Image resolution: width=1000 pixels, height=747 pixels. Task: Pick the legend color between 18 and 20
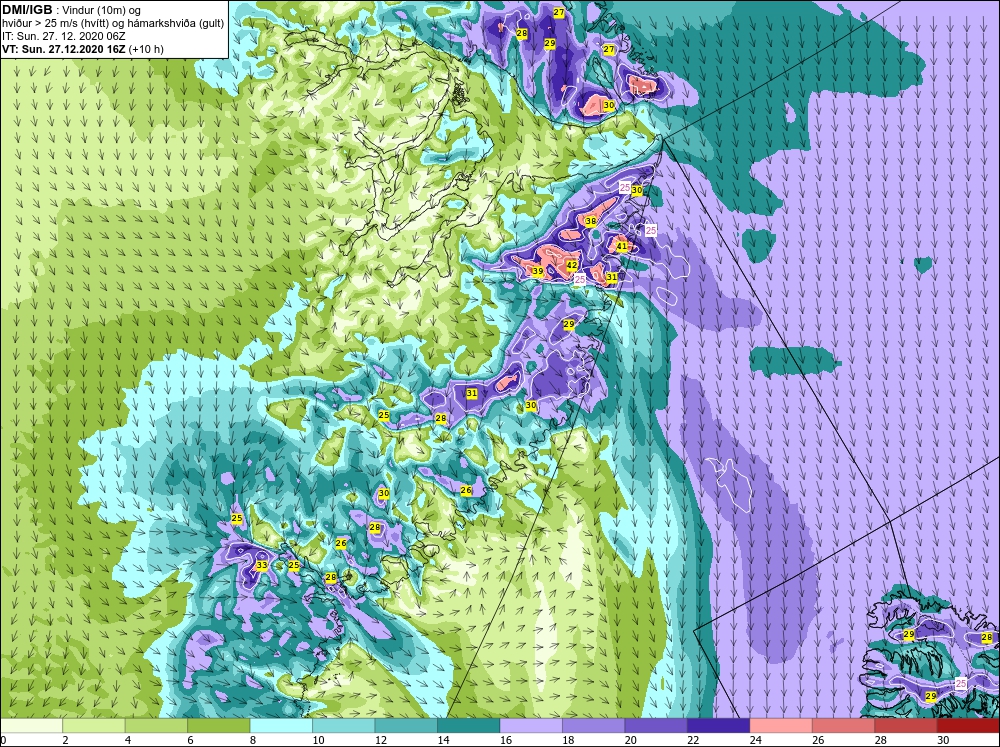pos(594,726)
